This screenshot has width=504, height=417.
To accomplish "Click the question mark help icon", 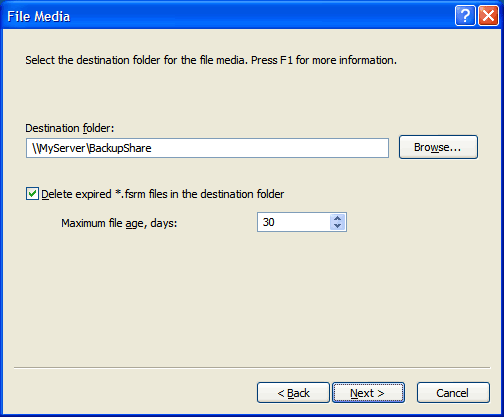I will point(465,15).
